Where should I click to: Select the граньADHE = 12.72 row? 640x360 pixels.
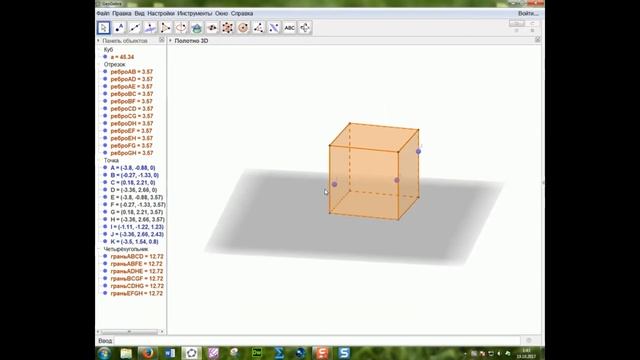pyautogui.click(x=137, y=271)
